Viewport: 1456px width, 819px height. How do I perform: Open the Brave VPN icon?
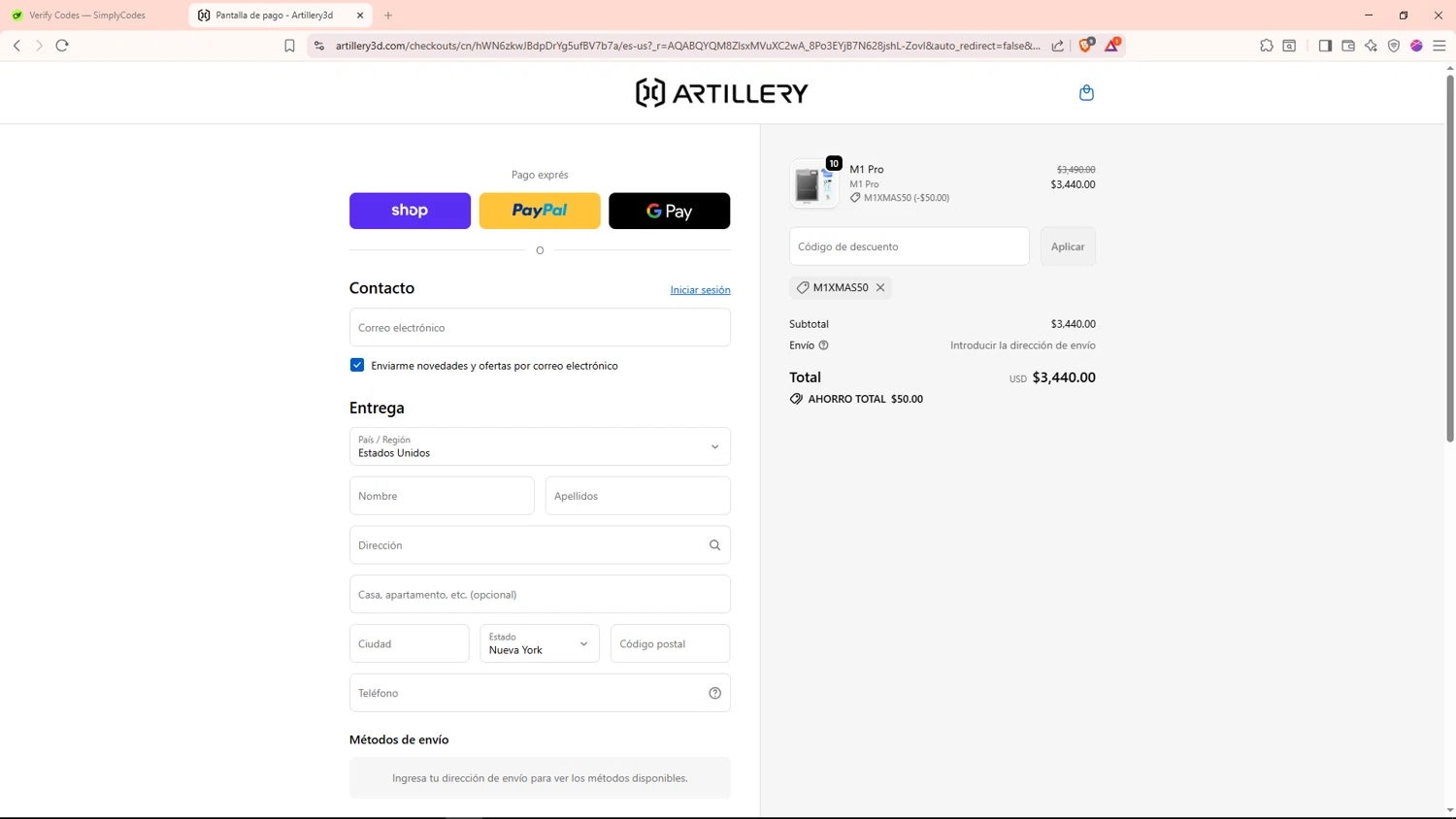[1394, 46]
